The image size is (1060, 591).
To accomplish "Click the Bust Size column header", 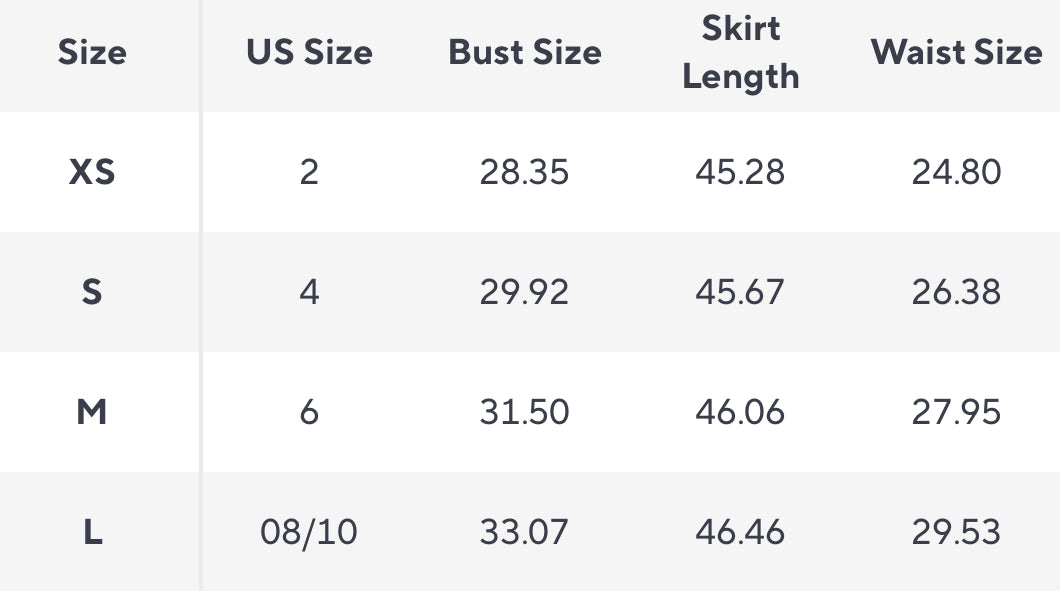I will (x=525, y=53).
